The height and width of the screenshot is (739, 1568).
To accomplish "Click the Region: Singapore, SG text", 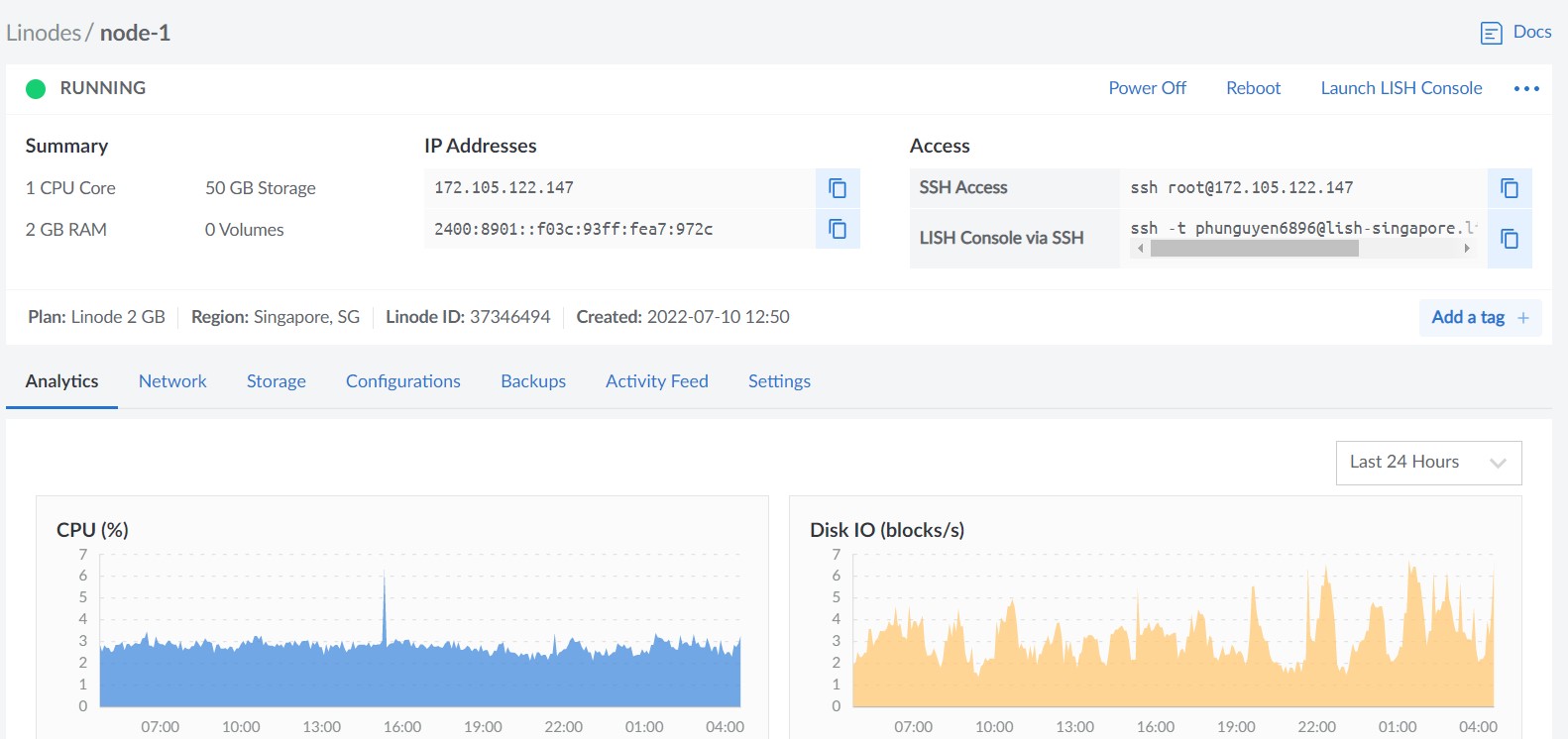I will pyautogui.click(x=276, y=317).
